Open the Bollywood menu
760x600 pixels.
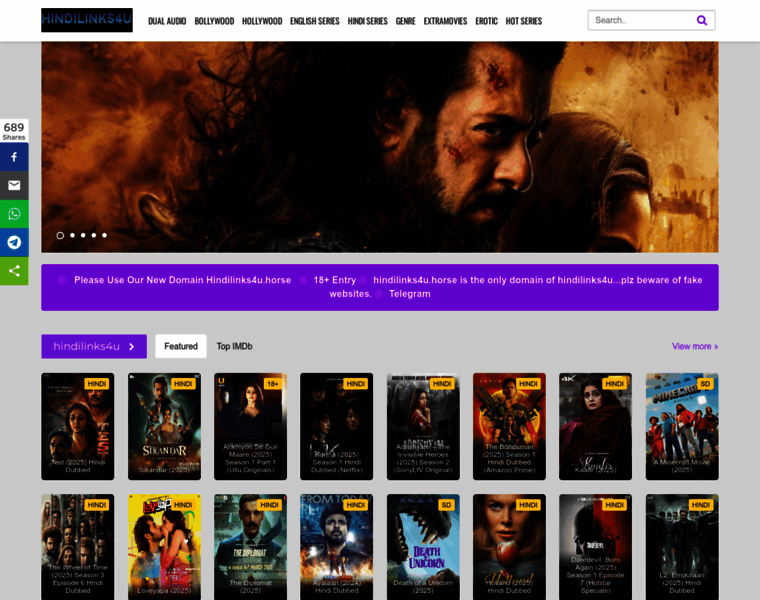pos(214,21)
